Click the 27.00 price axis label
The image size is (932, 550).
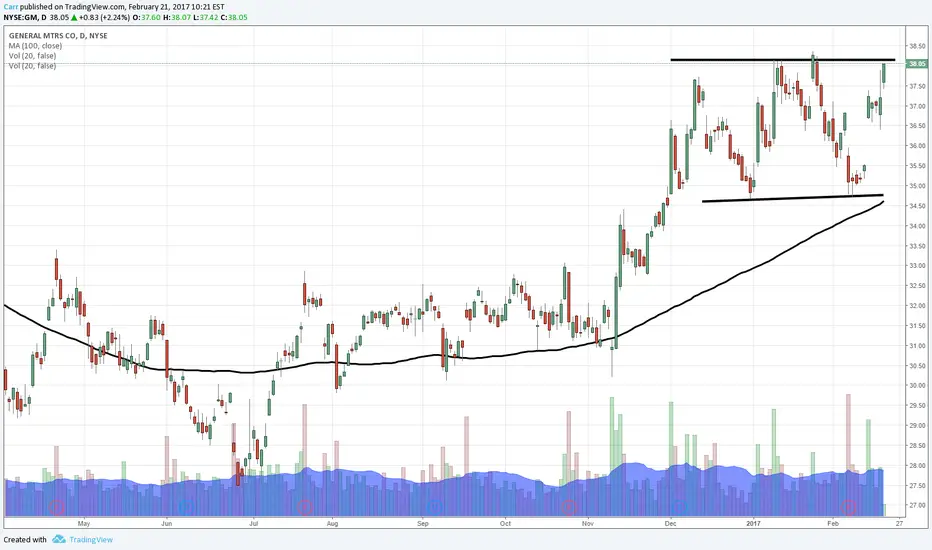tap(917, 505)
